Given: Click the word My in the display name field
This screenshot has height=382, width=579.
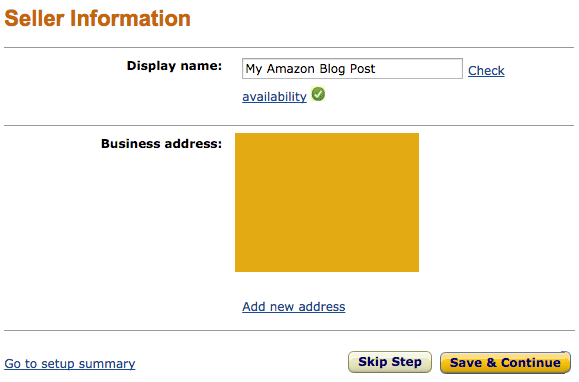Looking at the screenshot, I should pos(254,69).
